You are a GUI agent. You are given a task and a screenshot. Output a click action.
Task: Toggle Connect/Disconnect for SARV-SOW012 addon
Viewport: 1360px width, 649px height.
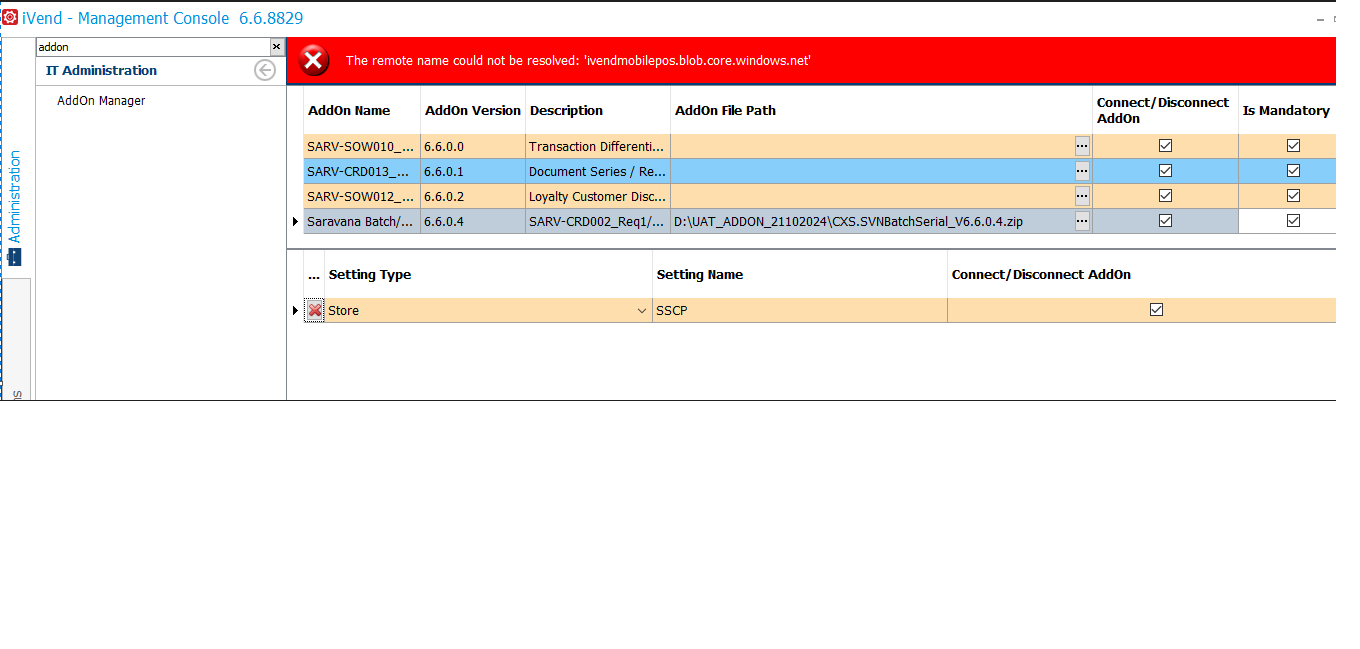point(1165,196)
